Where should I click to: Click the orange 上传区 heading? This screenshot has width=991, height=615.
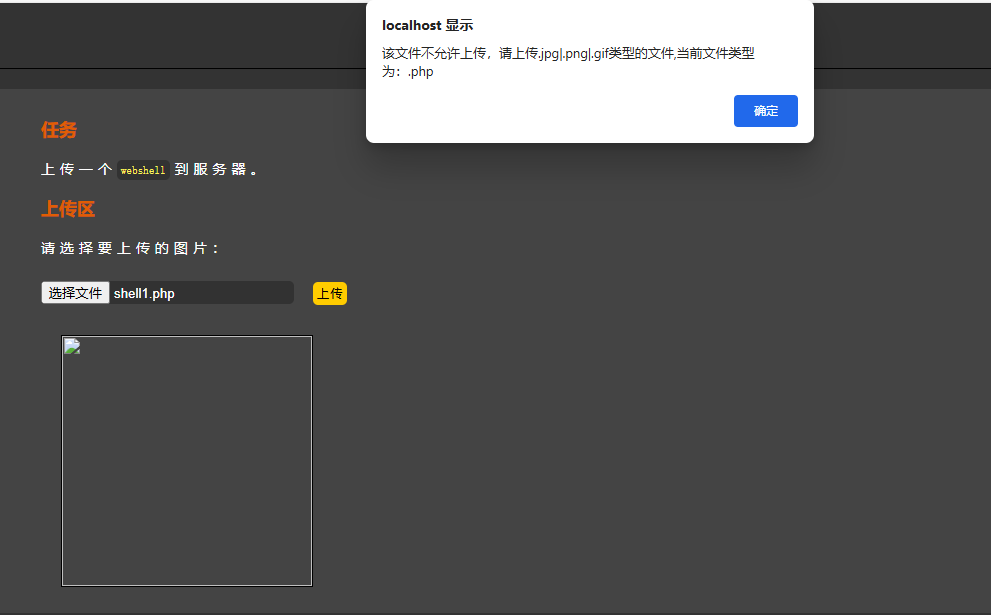(68, 209)
